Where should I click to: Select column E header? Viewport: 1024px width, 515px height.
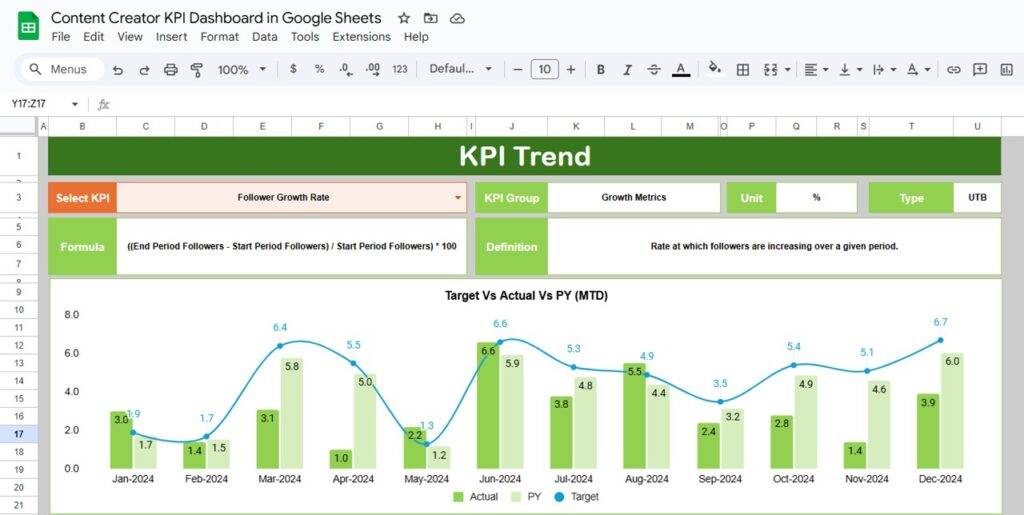coord(263,127)
